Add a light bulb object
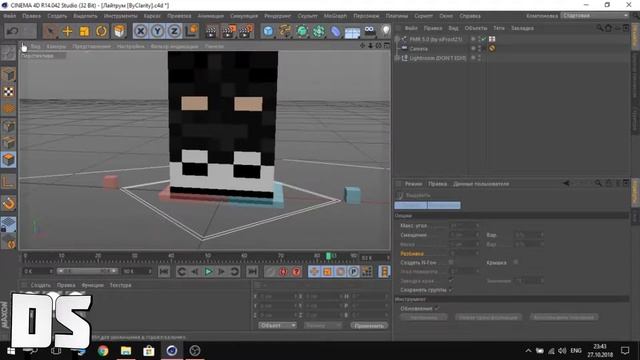 (x=385, y=31)
